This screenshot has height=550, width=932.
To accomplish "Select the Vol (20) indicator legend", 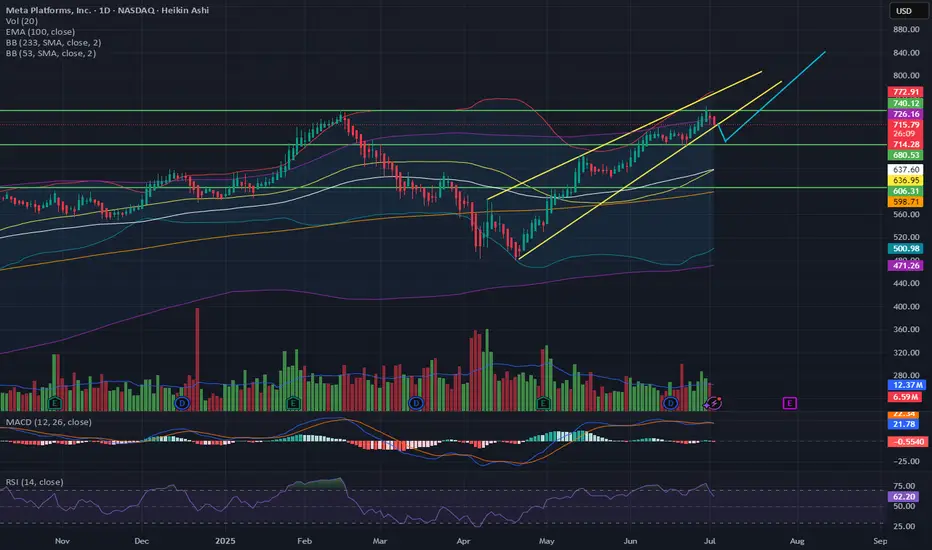I will pos(22,21).
